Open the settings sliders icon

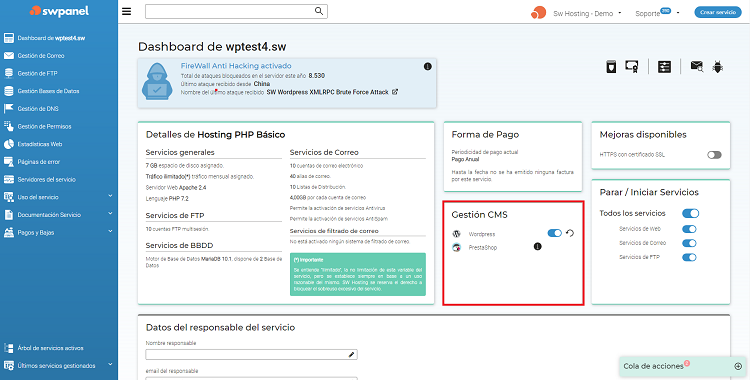point(664,67)
